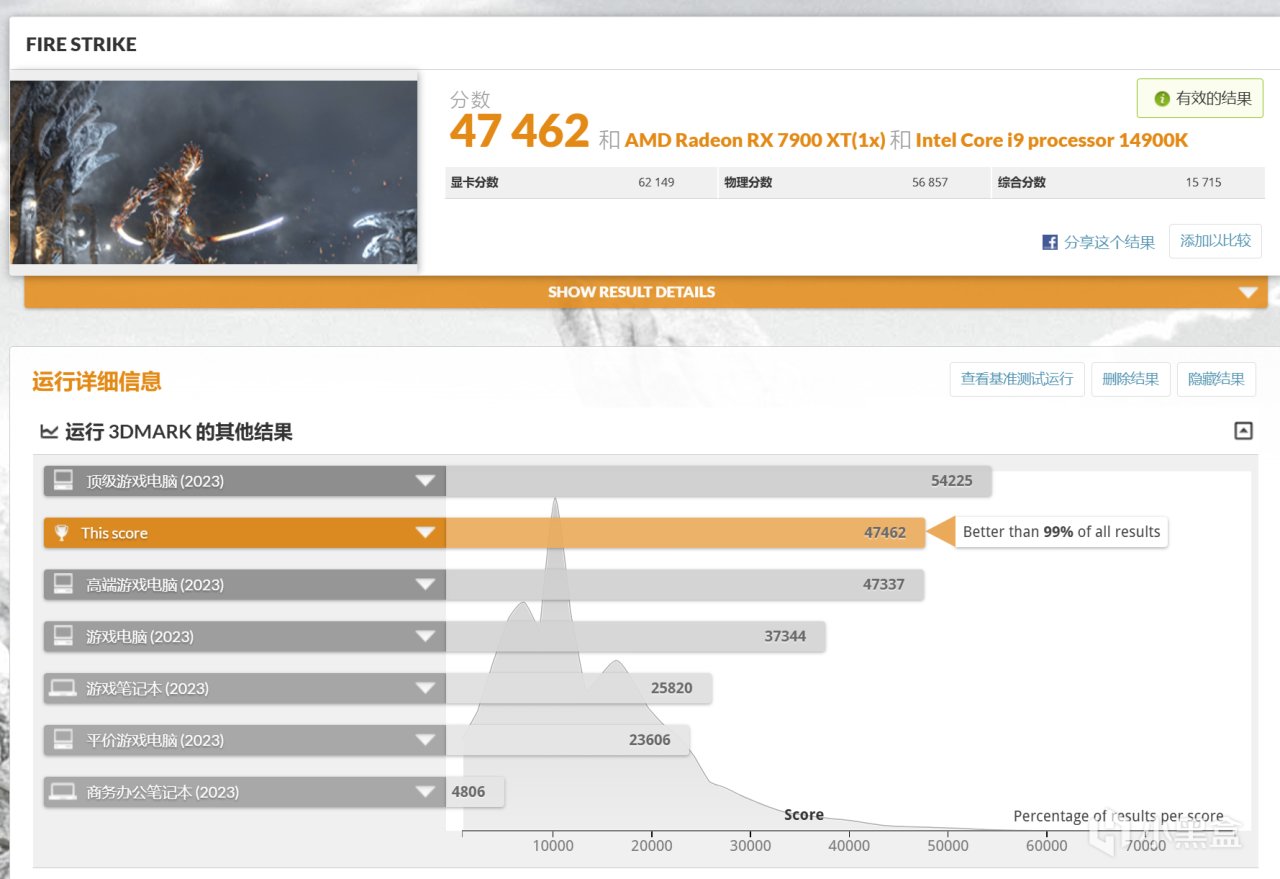Click the 游戏电脑 (2023) label

point(140,637)
